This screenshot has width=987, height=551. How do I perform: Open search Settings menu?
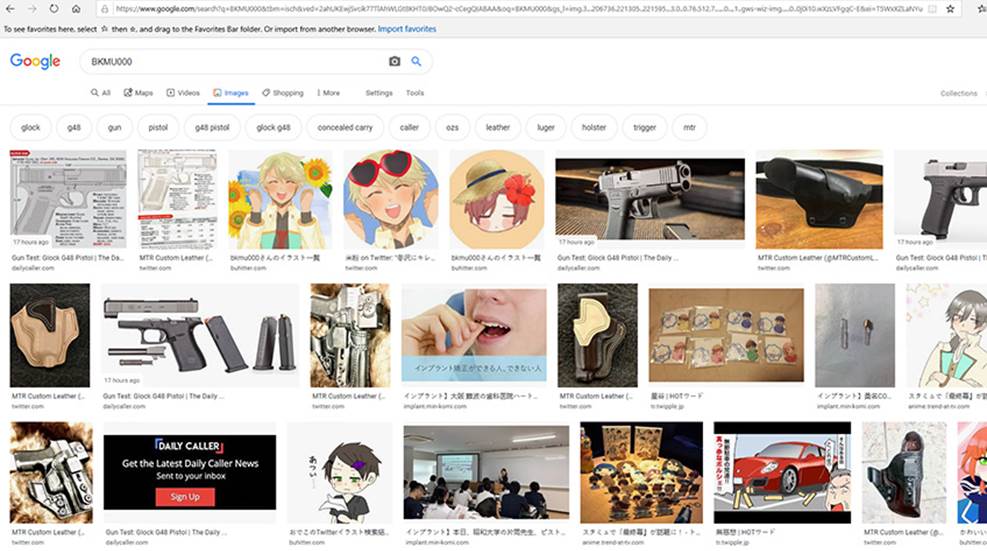(379, 93)
